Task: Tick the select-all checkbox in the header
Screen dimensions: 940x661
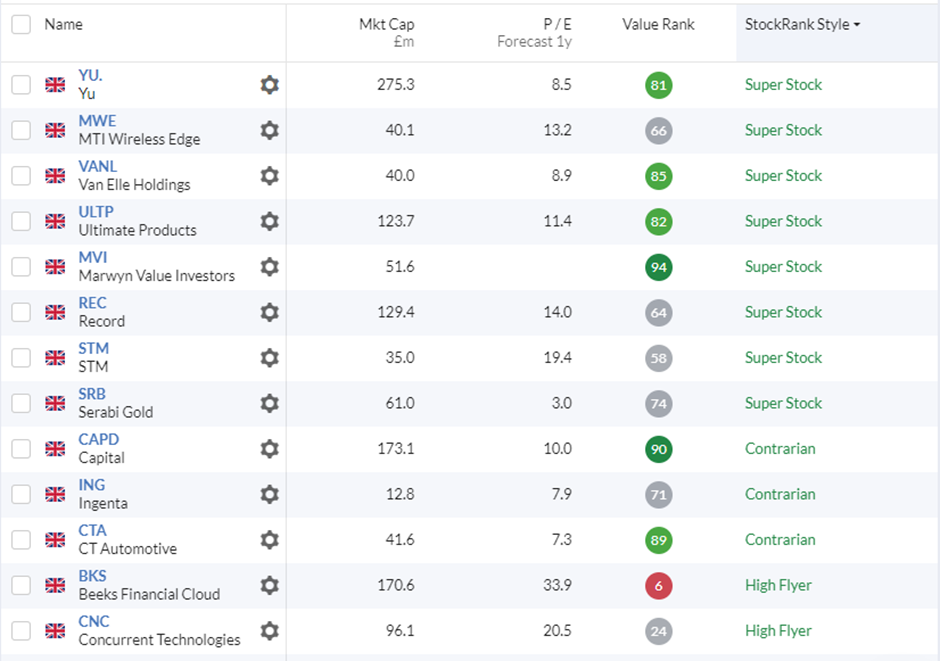Action: point(21,25)
